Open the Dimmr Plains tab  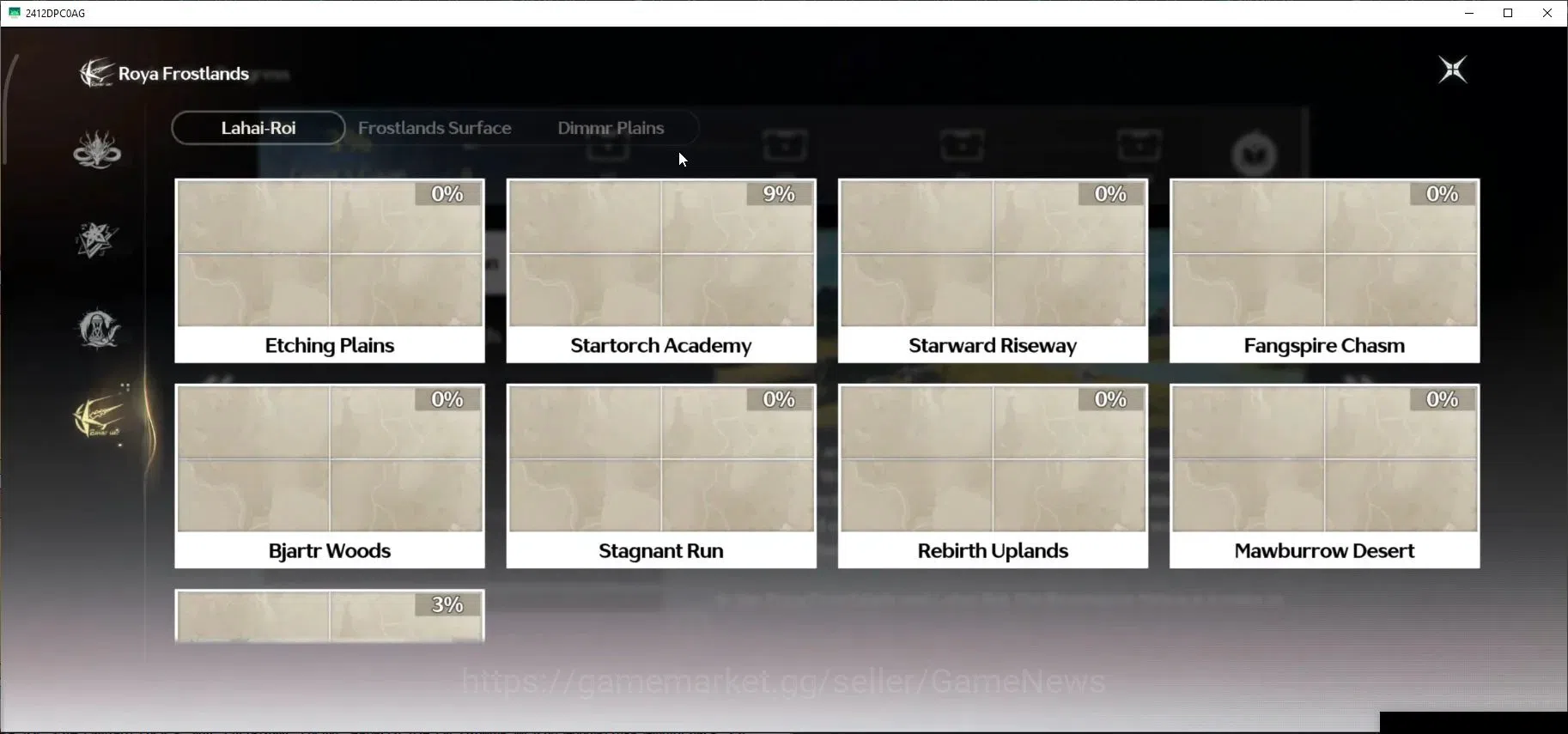point(611,128)
